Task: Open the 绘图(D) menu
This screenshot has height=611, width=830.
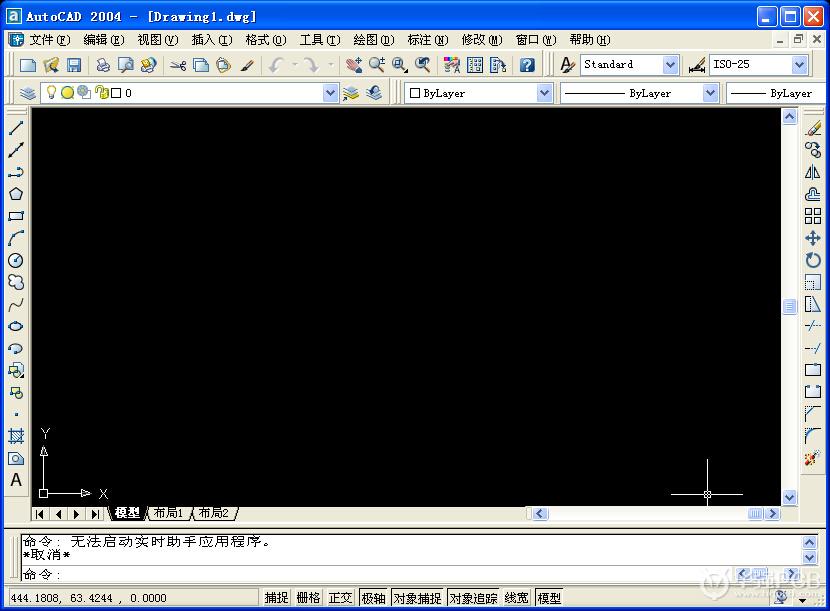Action: (372, 40)
